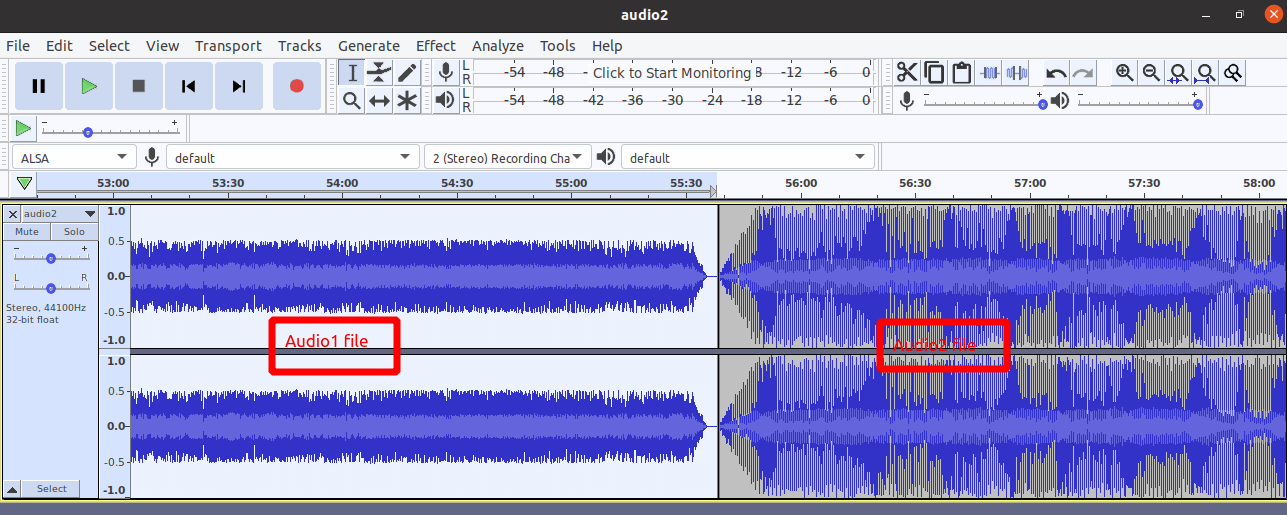Open the recording device default dropdown
The height and width of the screenshot is (515, 1287).
292,157
